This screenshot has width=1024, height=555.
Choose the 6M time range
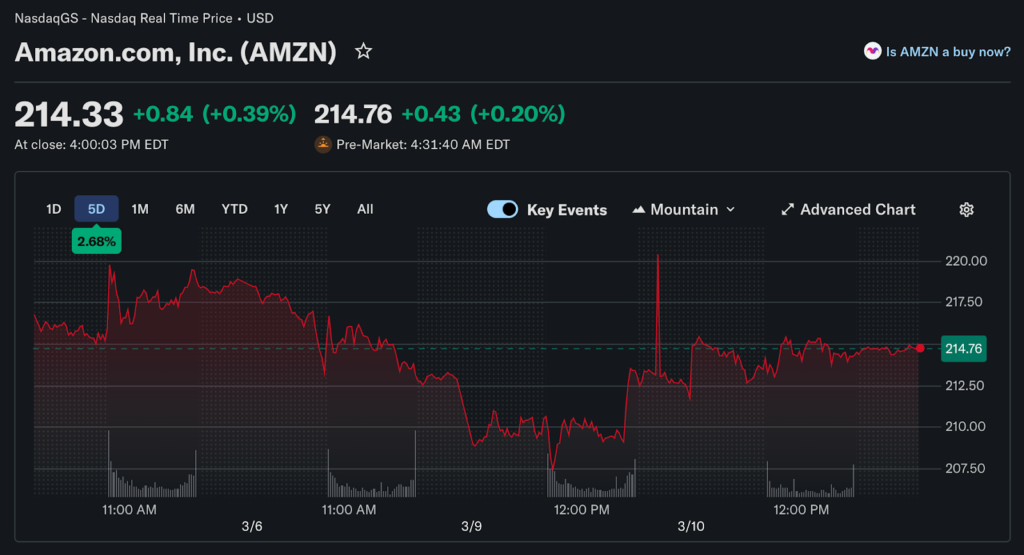[x=185, y=209]
